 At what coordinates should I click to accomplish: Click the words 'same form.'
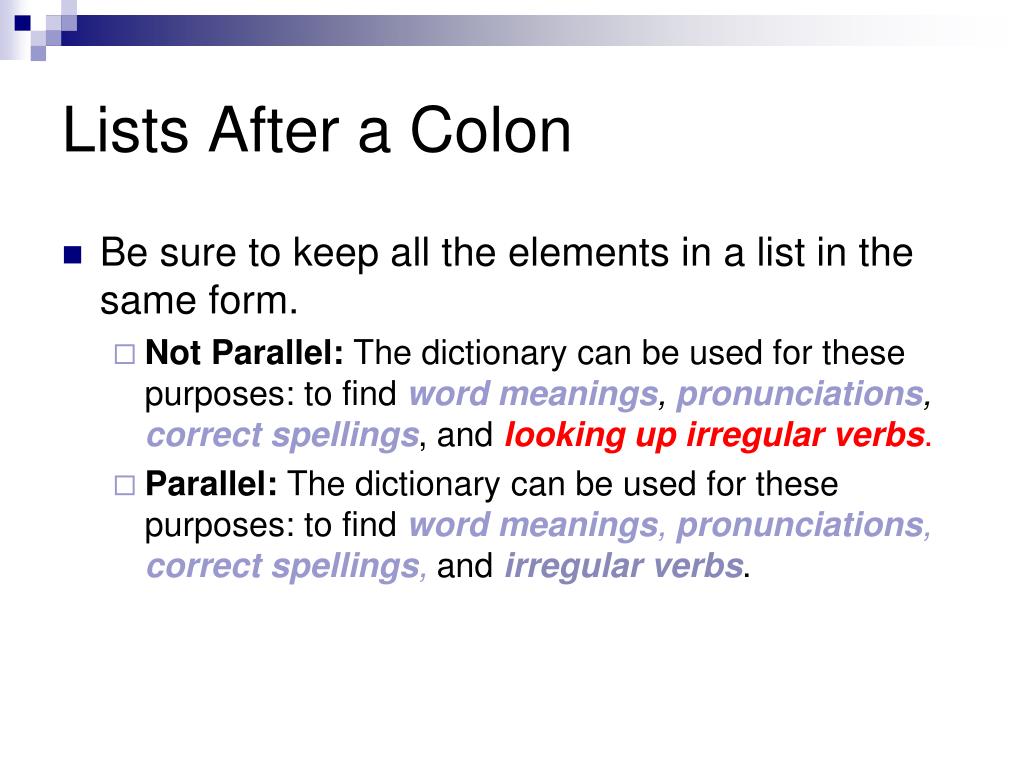199,300
